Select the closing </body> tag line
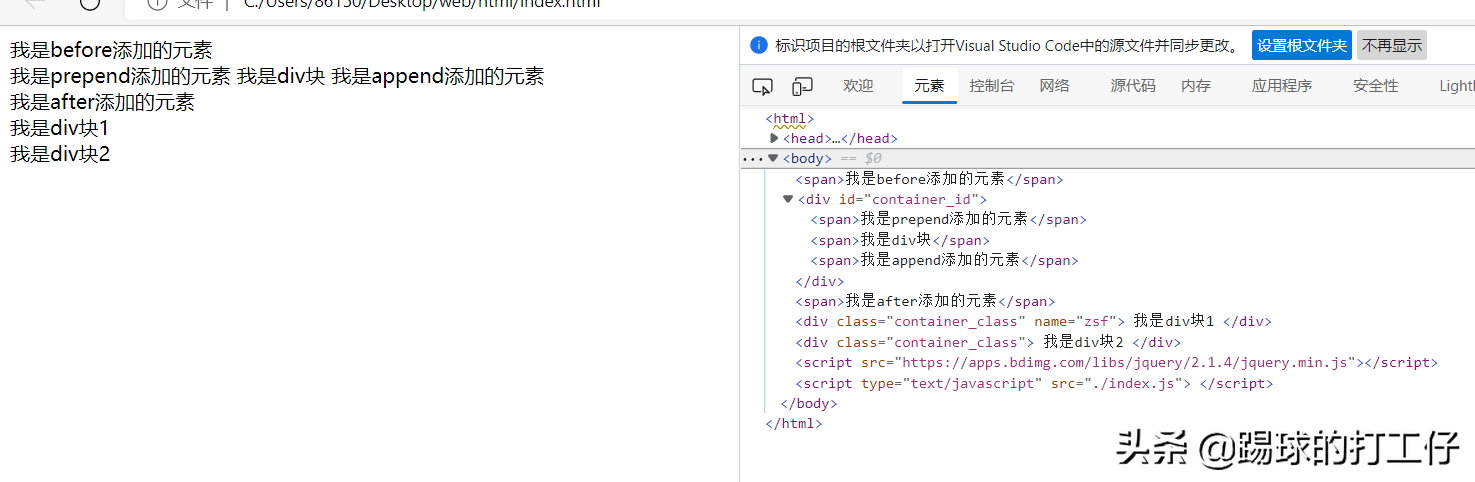 (808, 403)
